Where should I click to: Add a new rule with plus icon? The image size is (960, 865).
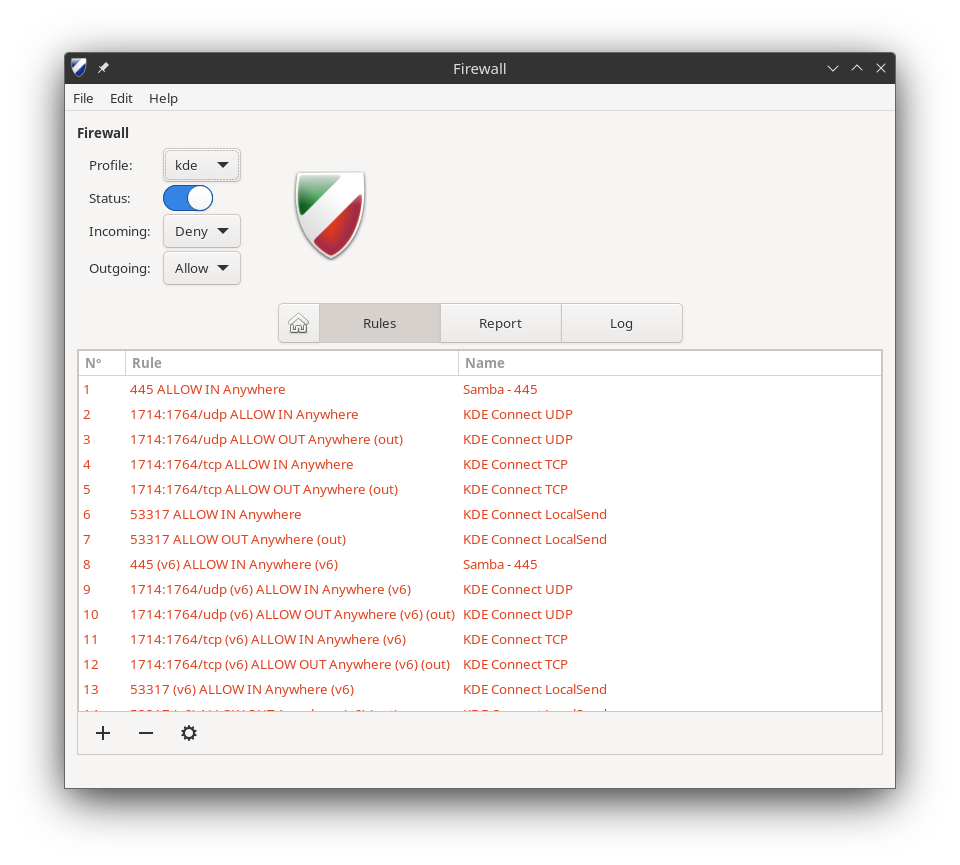point(103,733)
